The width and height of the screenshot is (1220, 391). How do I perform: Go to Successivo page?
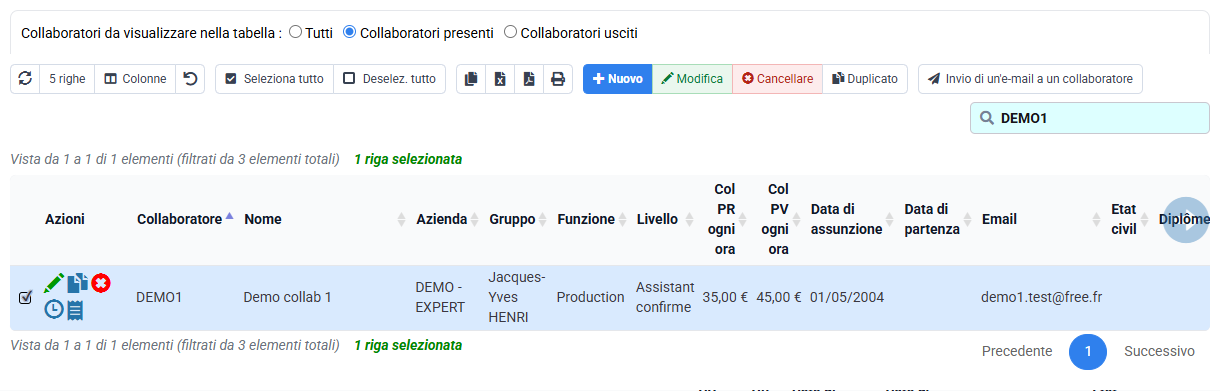1159,351
